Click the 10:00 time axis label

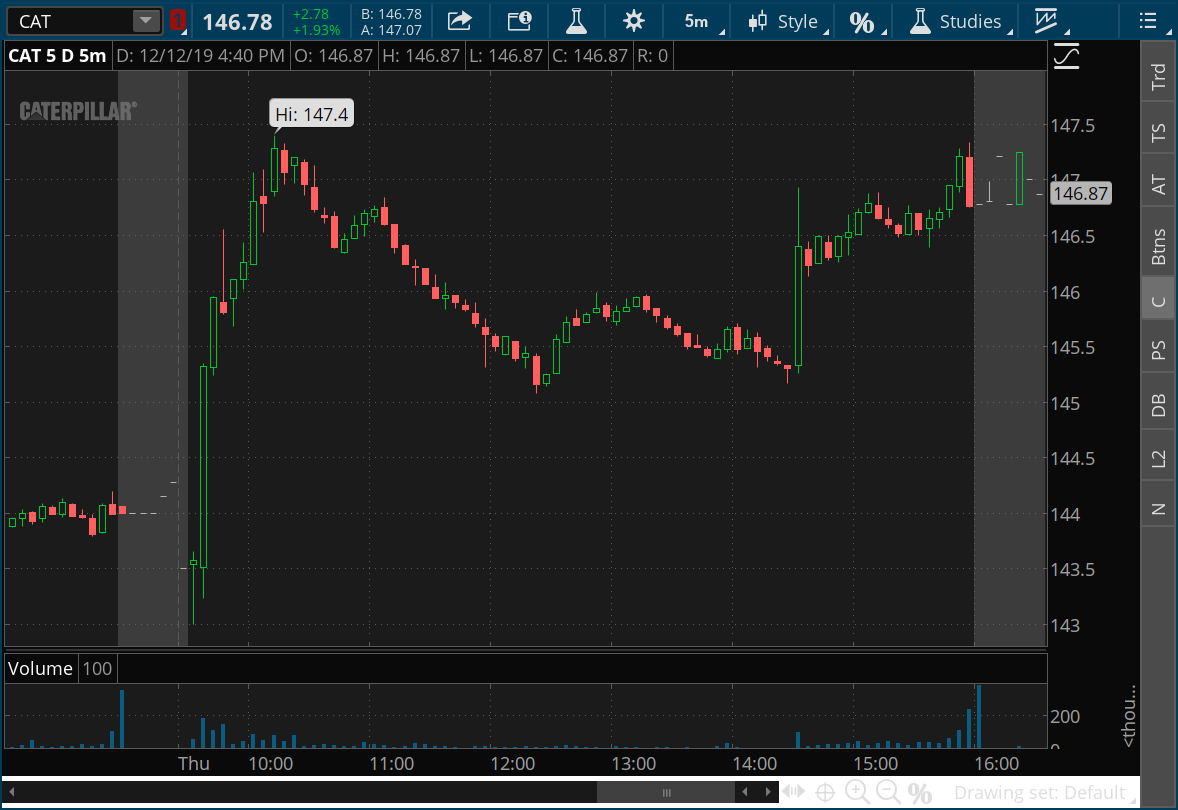[x=270, y=763]
